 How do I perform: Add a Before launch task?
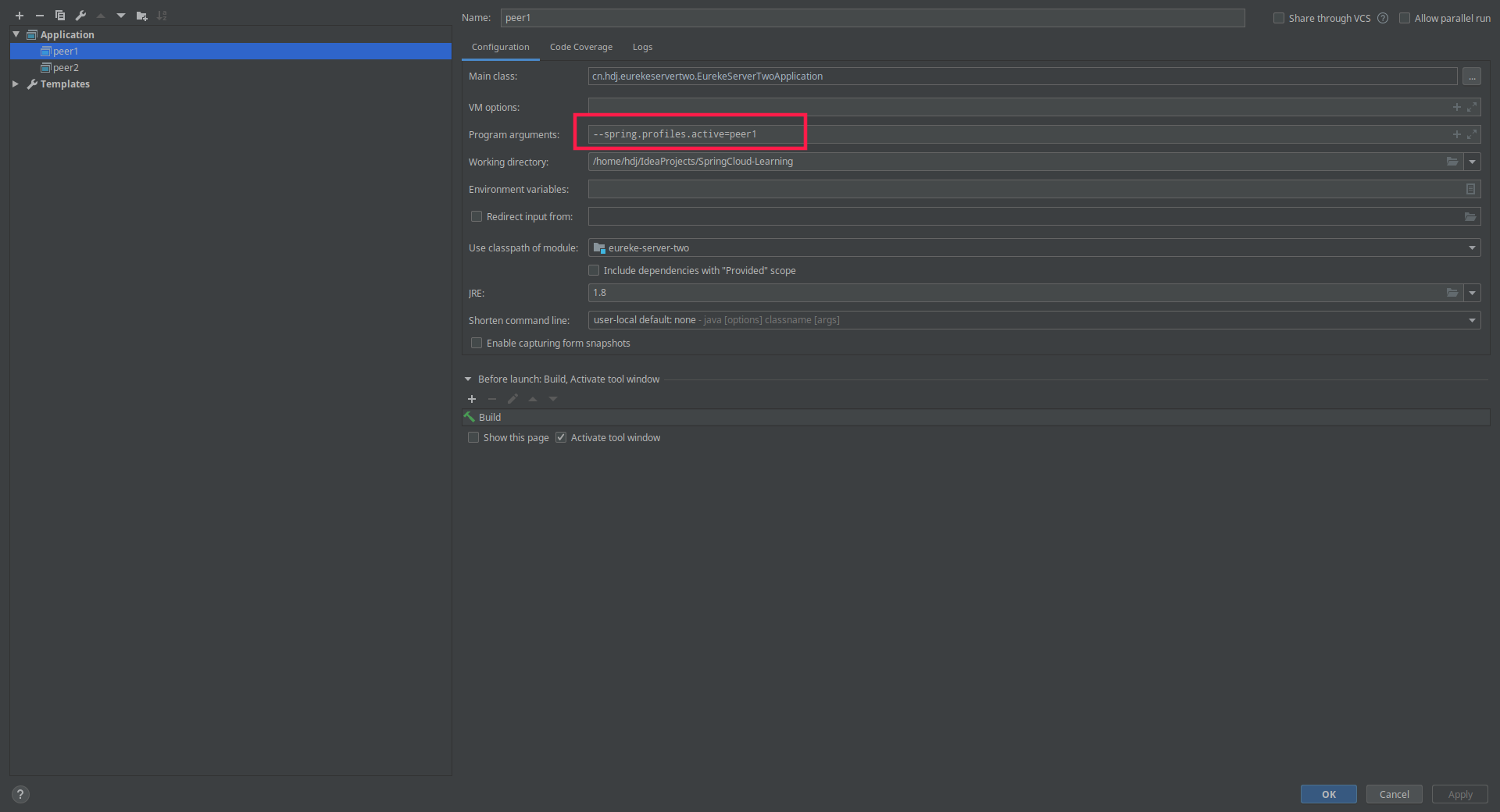tap(472, 399)
